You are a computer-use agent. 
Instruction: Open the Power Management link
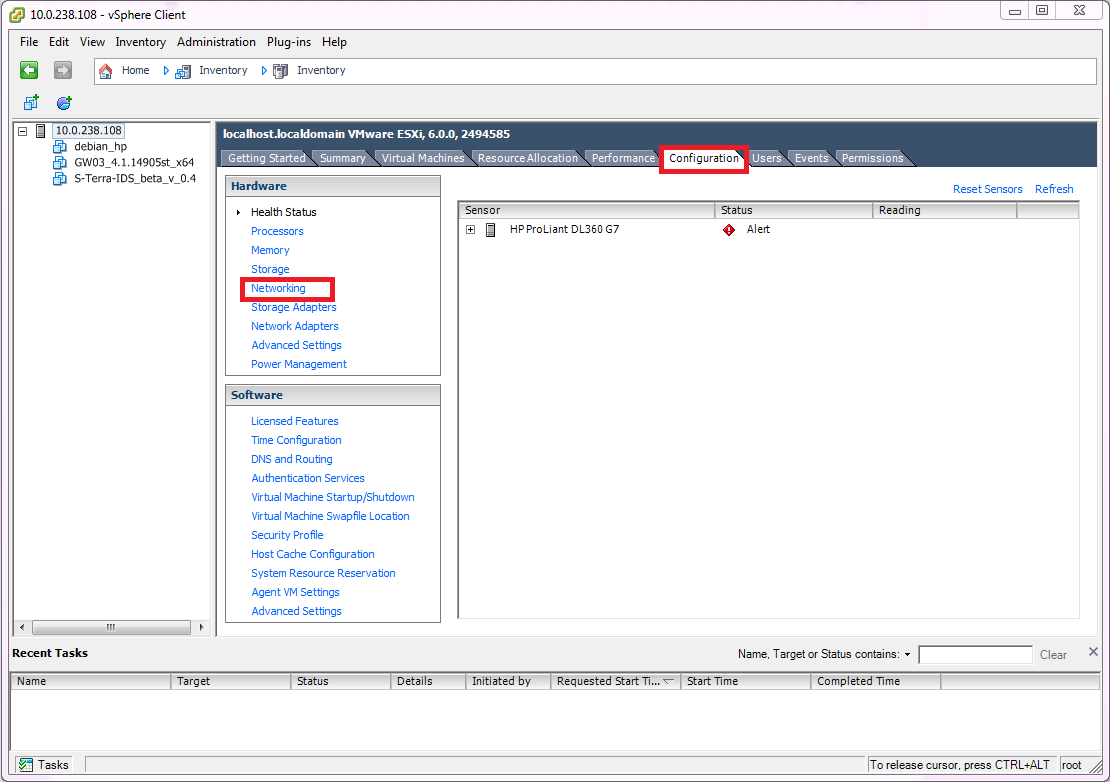299,364
